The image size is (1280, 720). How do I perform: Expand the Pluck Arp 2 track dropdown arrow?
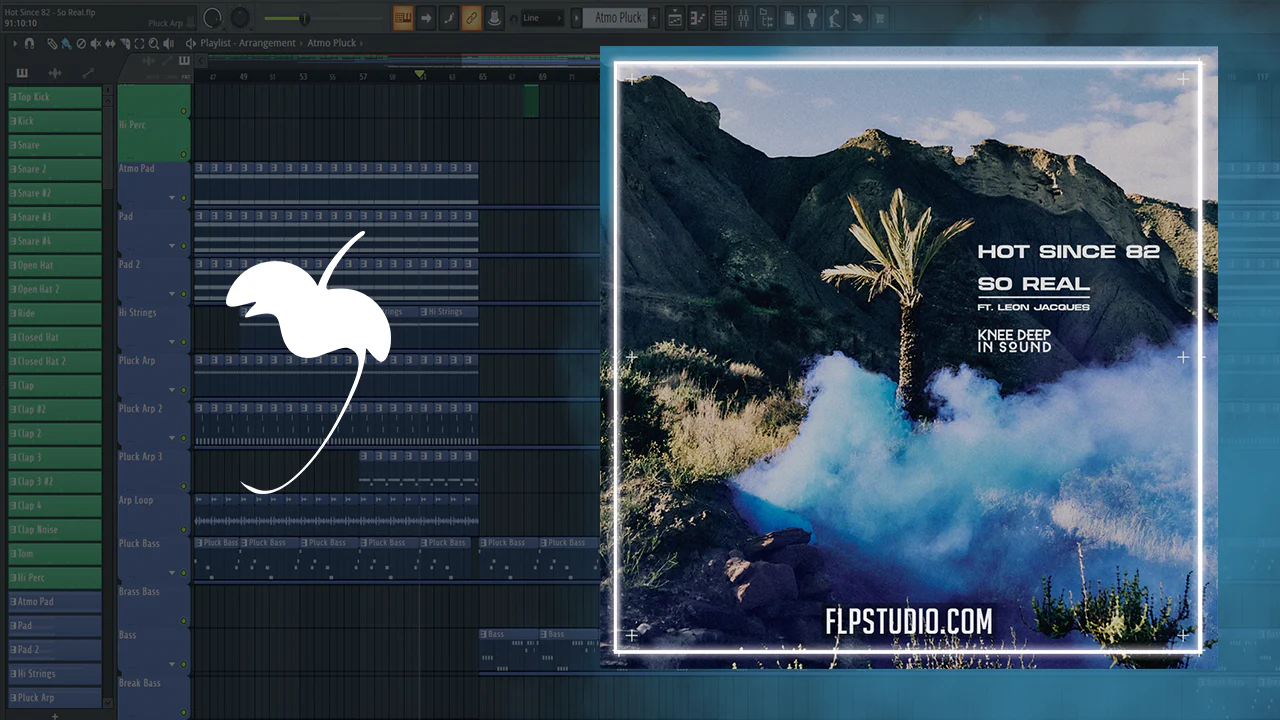coord(172,438)
